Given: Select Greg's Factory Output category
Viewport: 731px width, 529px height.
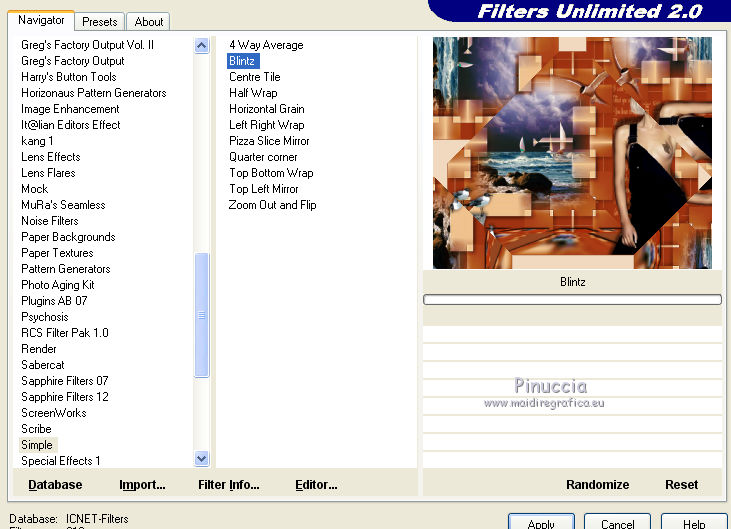Looking at the screenshot, I should [x=73, y=61].
